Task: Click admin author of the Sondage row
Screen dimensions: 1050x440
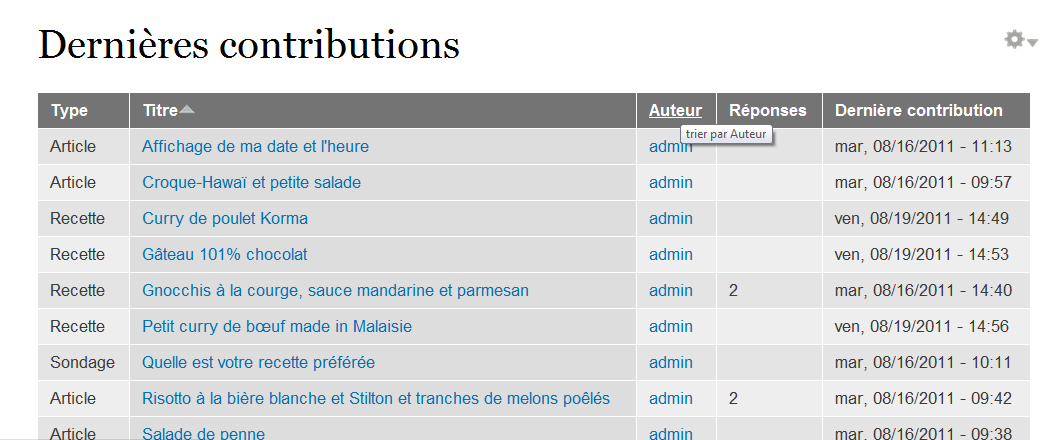Action: point(670,363)
